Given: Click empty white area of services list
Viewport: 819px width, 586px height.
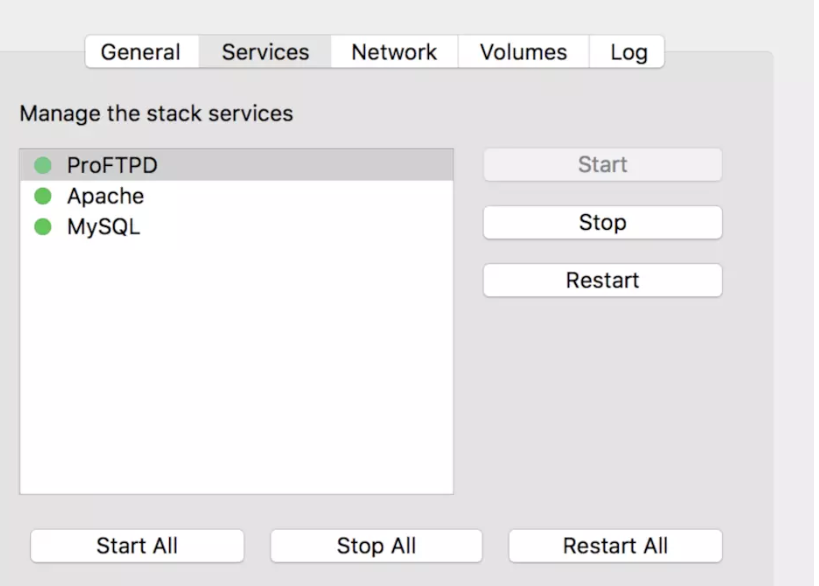Looking at the screenshot, I should (236, 380).
